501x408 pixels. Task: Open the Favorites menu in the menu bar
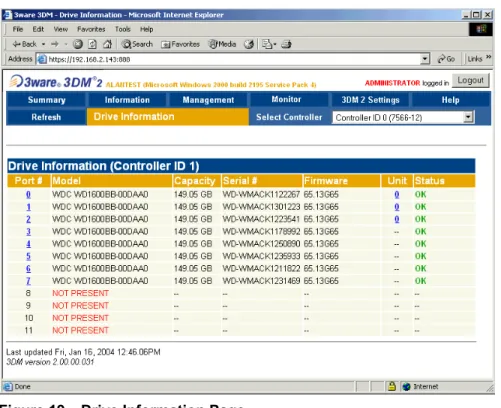click(x=91, y=29)
